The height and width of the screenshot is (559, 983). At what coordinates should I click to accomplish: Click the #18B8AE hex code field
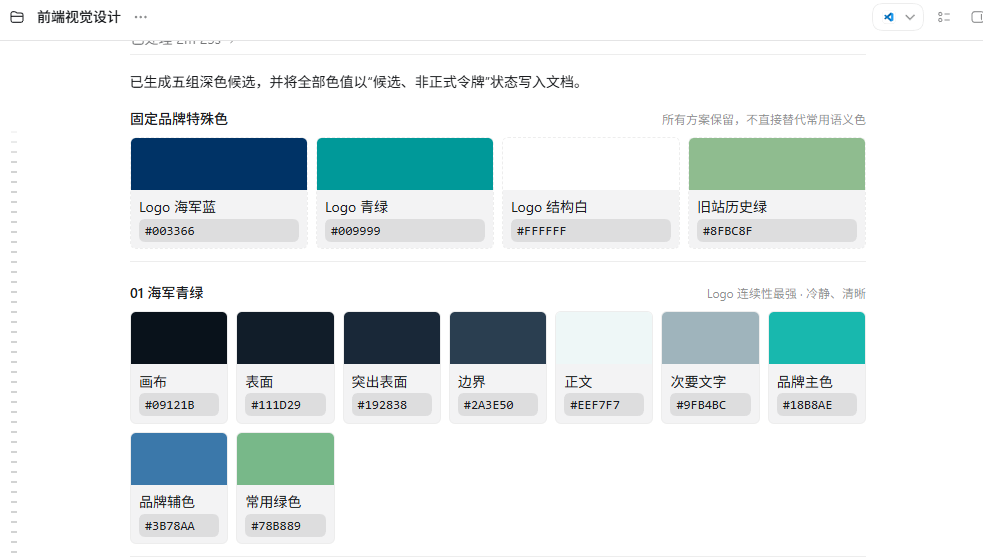click(x=817, y=405)
